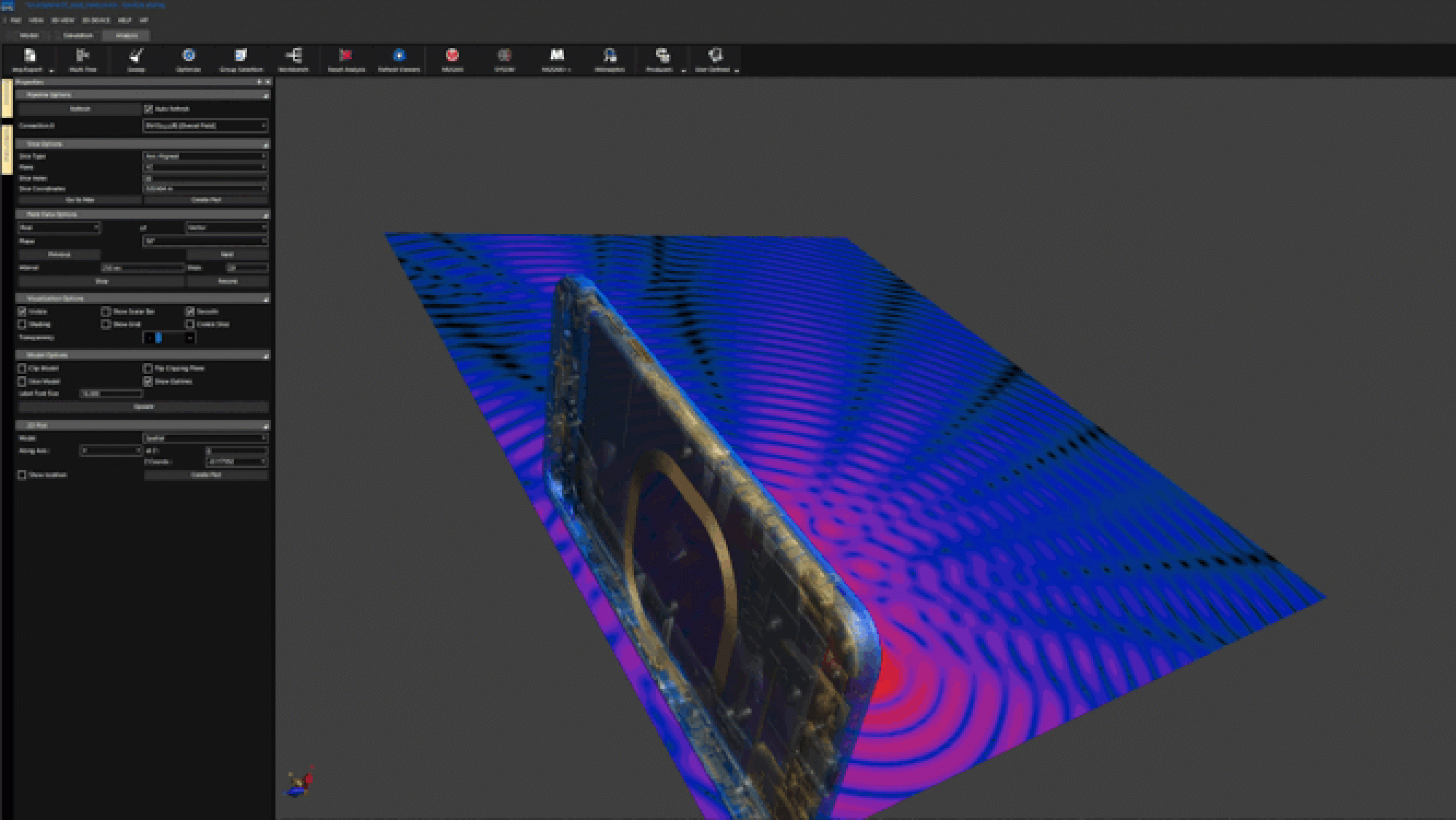This screenshot has height=820, width=1456.
Task: Select the Sweep toolbar icon
Action: (x=135, y=58)
